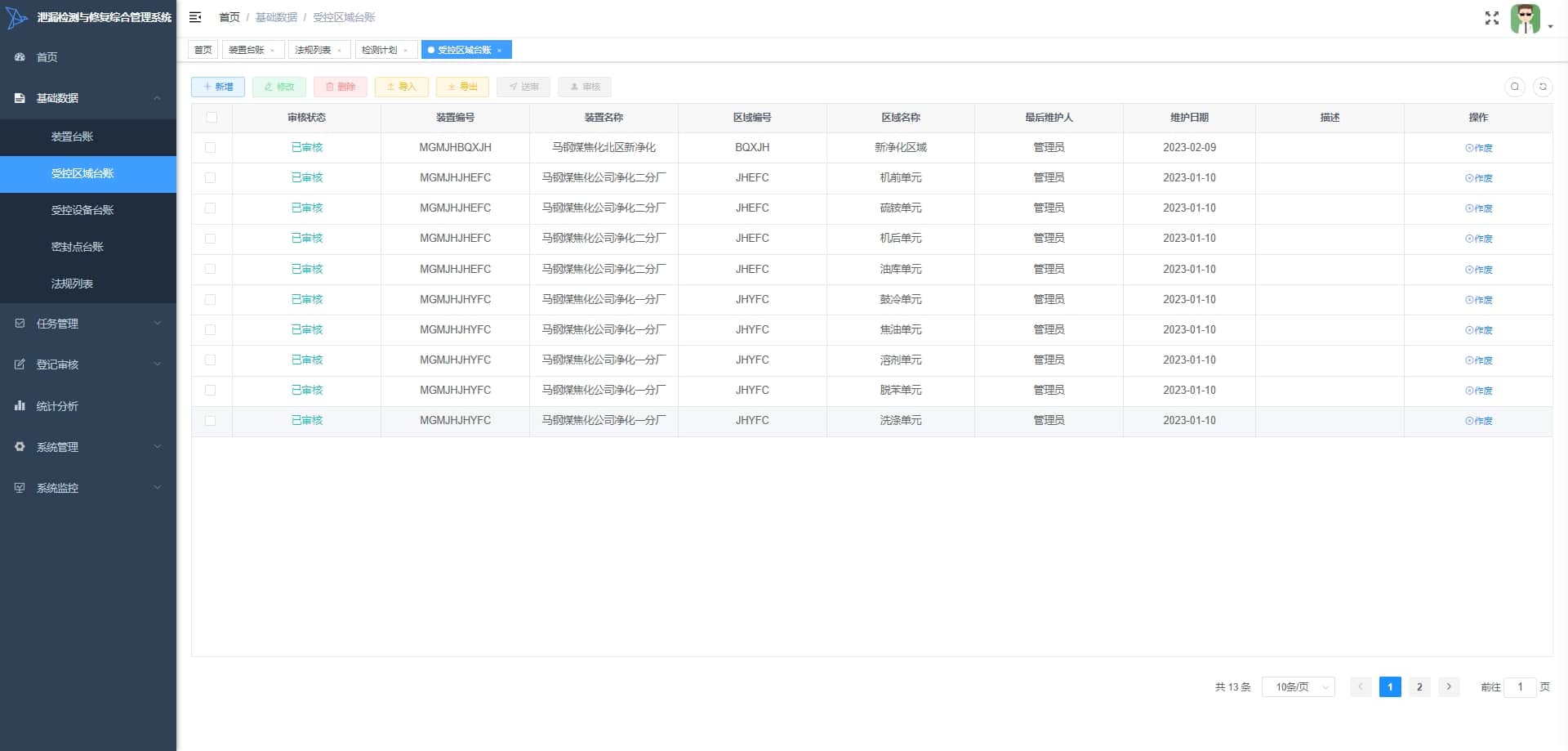Go to the previous page arrow in pagination

[1361, 686]
